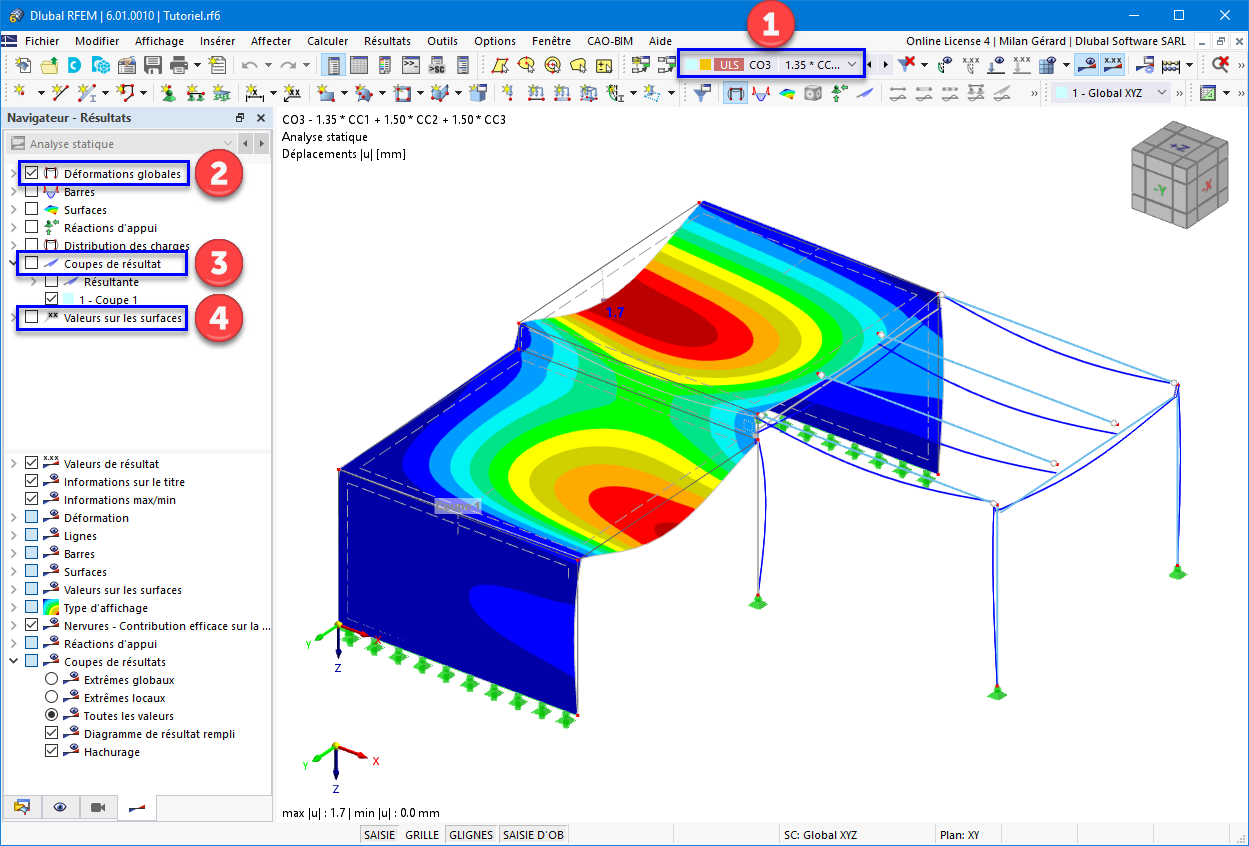1249x846 pixels.
Task: Go to previous load case arrow
Action: coord(869,65)
